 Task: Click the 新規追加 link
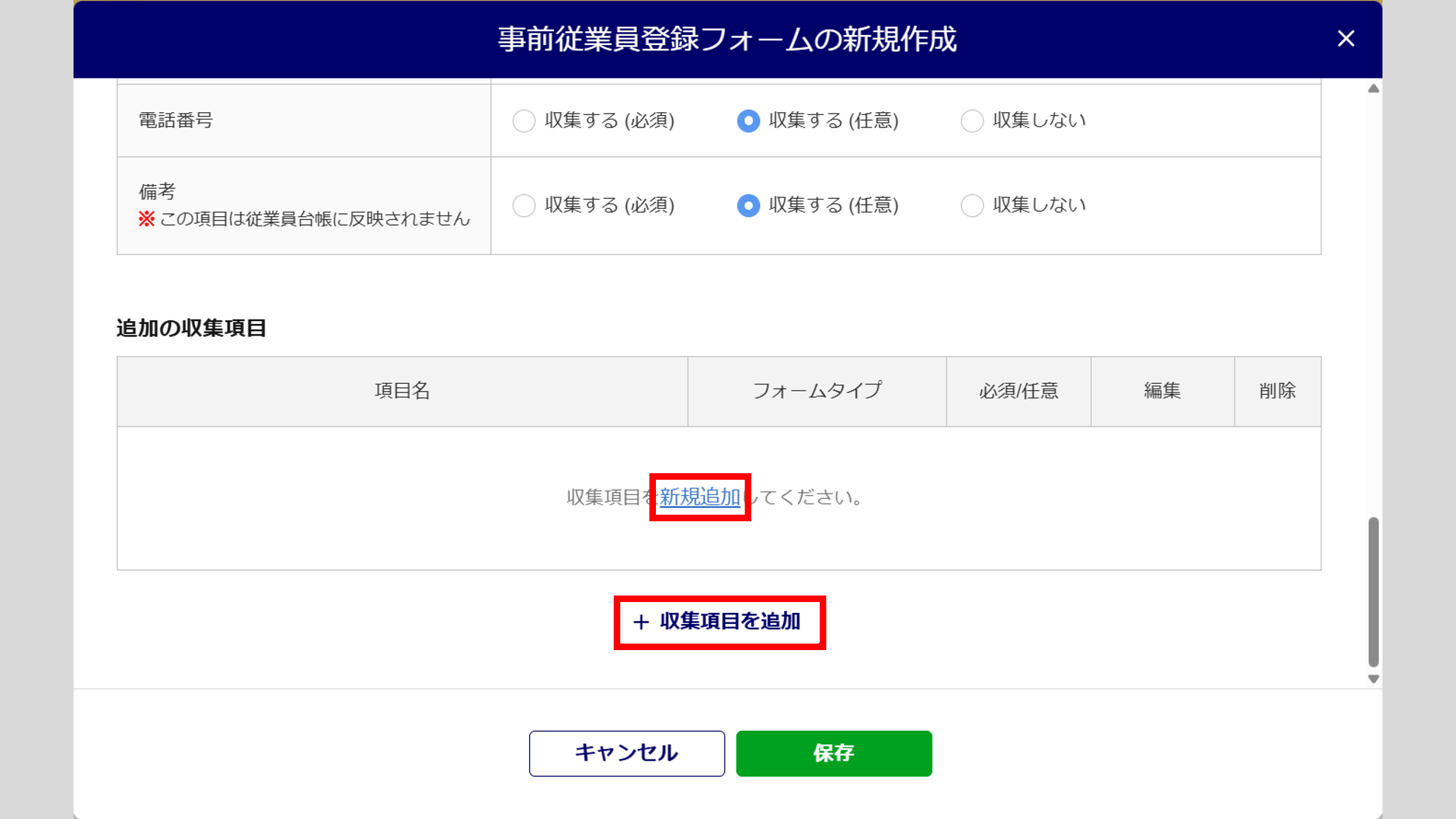(x=700, y=497)
